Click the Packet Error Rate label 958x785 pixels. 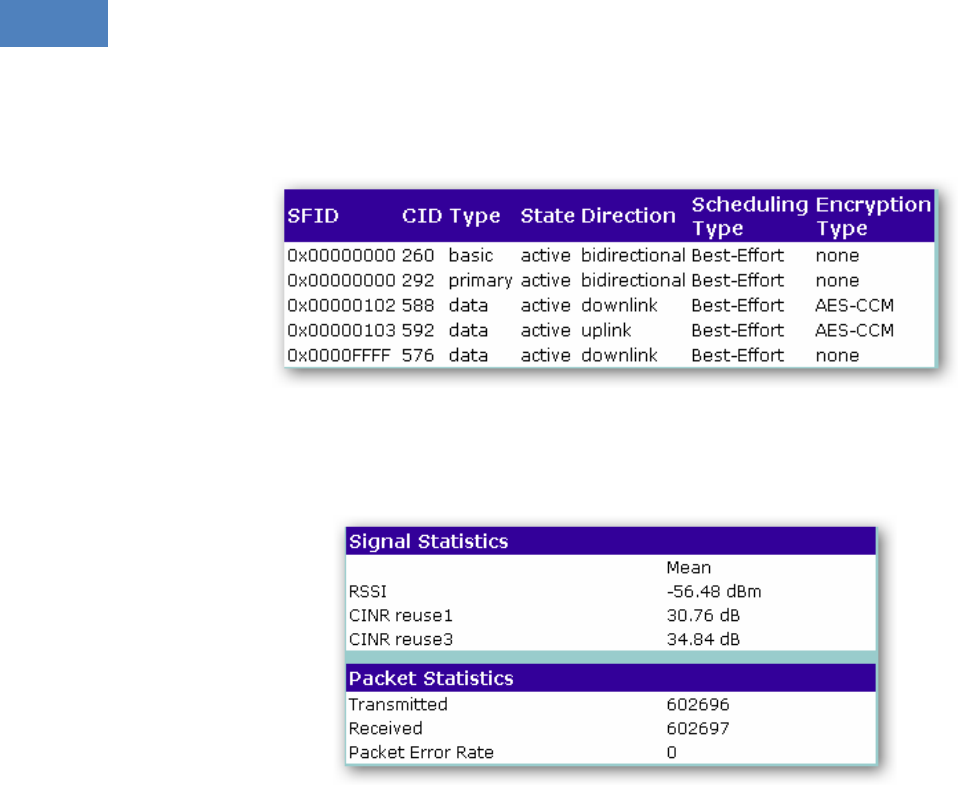pos(421,752)
